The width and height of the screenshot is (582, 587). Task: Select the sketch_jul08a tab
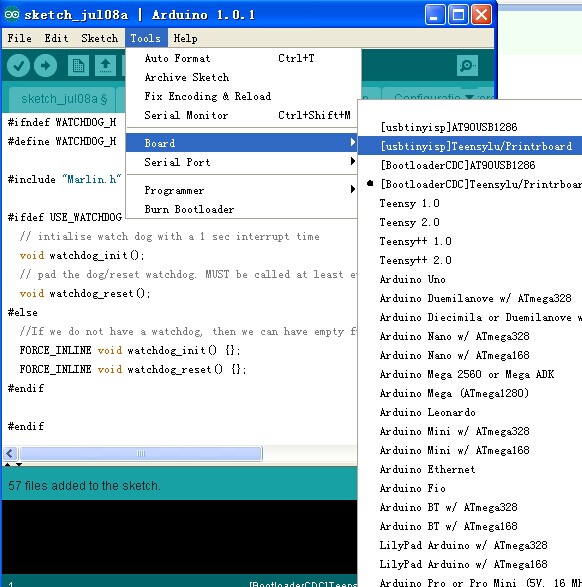click(64, 99)
